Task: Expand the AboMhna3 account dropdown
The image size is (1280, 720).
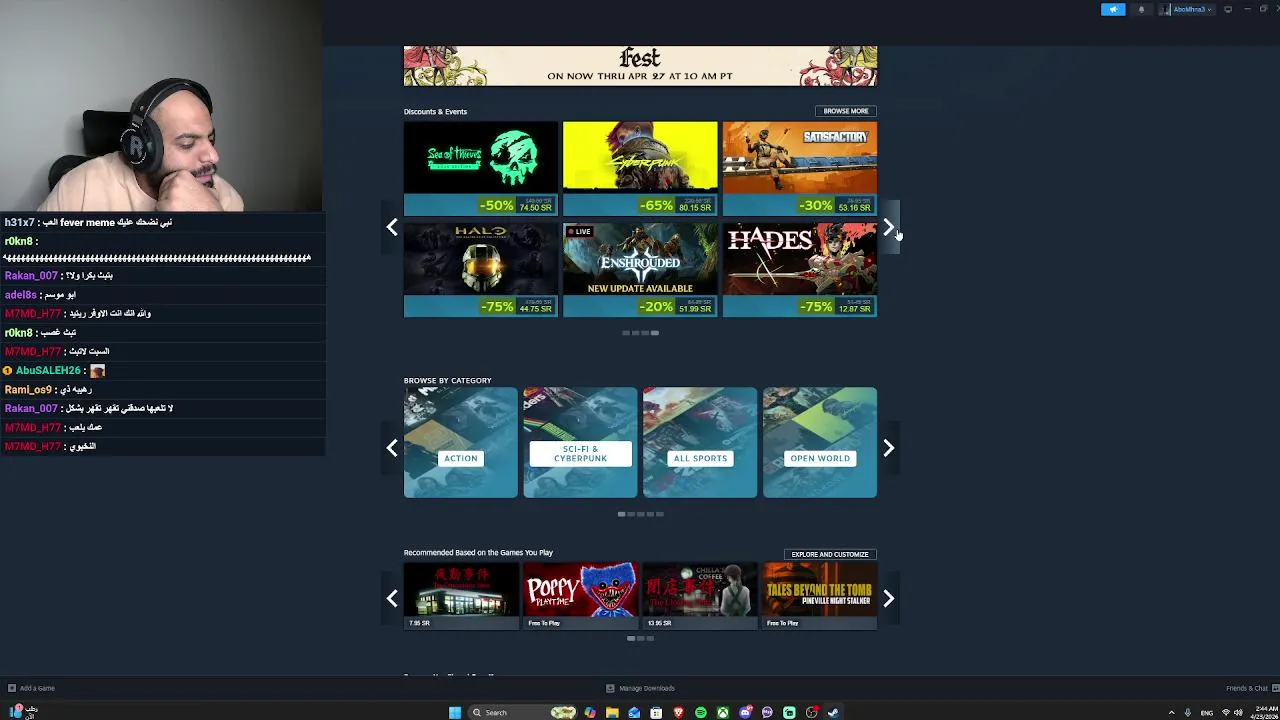Action: [x=1187, y=9]
